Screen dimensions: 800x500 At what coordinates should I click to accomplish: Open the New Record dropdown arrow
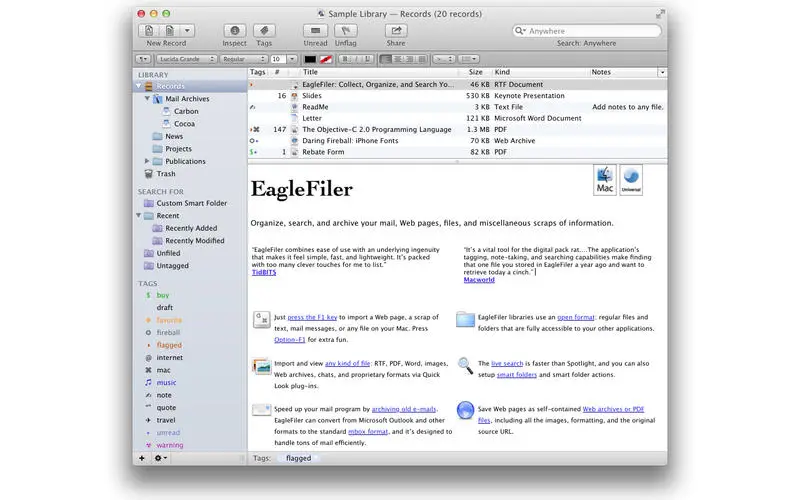[187, 31]
